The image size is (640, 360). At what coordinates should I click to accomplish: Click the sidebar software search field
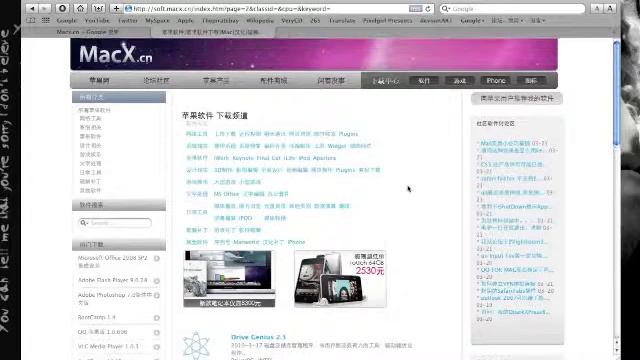(x=115, y=223)
